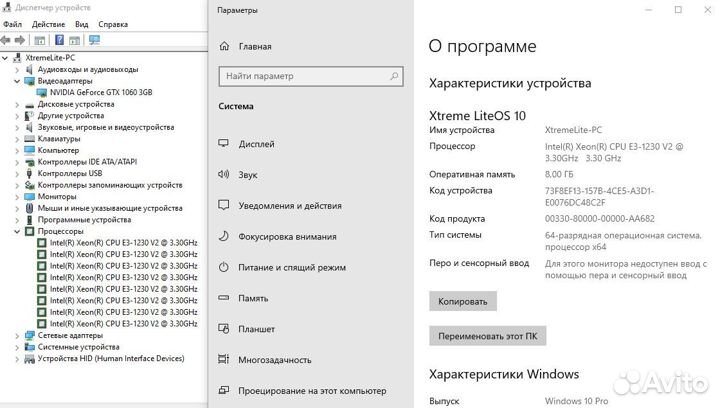Open Звук settings page
The width and height of the screenshot is (720, 408).
(x=248, y=175)
